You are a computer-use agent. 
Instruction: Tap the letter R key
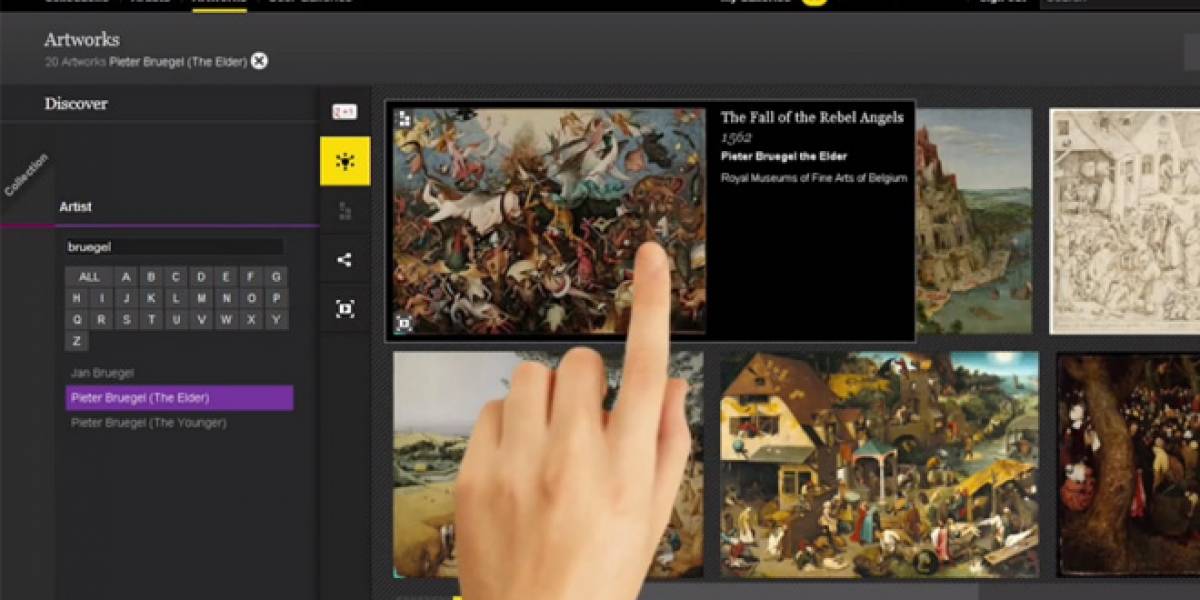click(102, 320)
